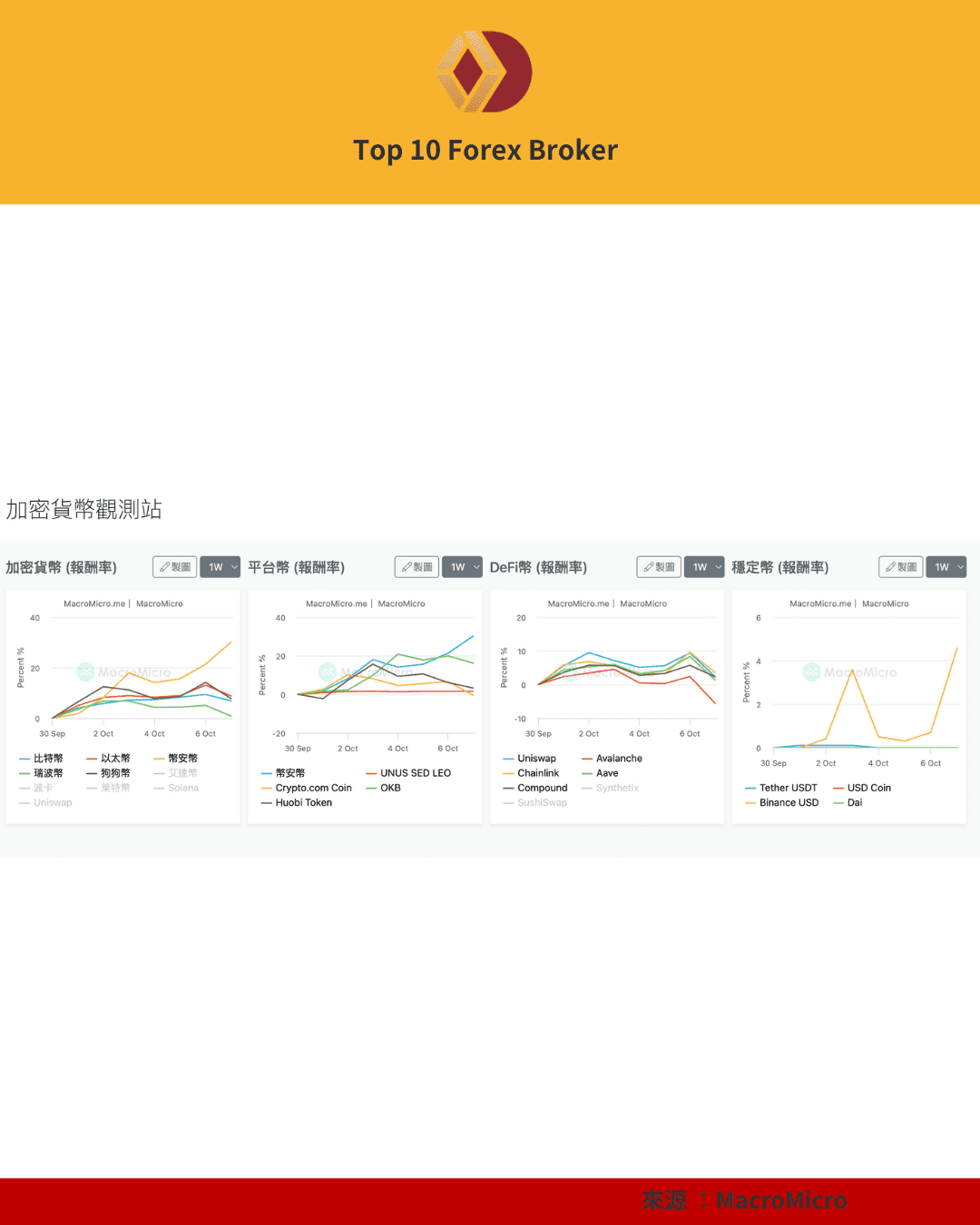Open 製圖 editor for the 平台幣 chart
The width and height of the screenshot is (980, 1225).
tap(417, 567)
